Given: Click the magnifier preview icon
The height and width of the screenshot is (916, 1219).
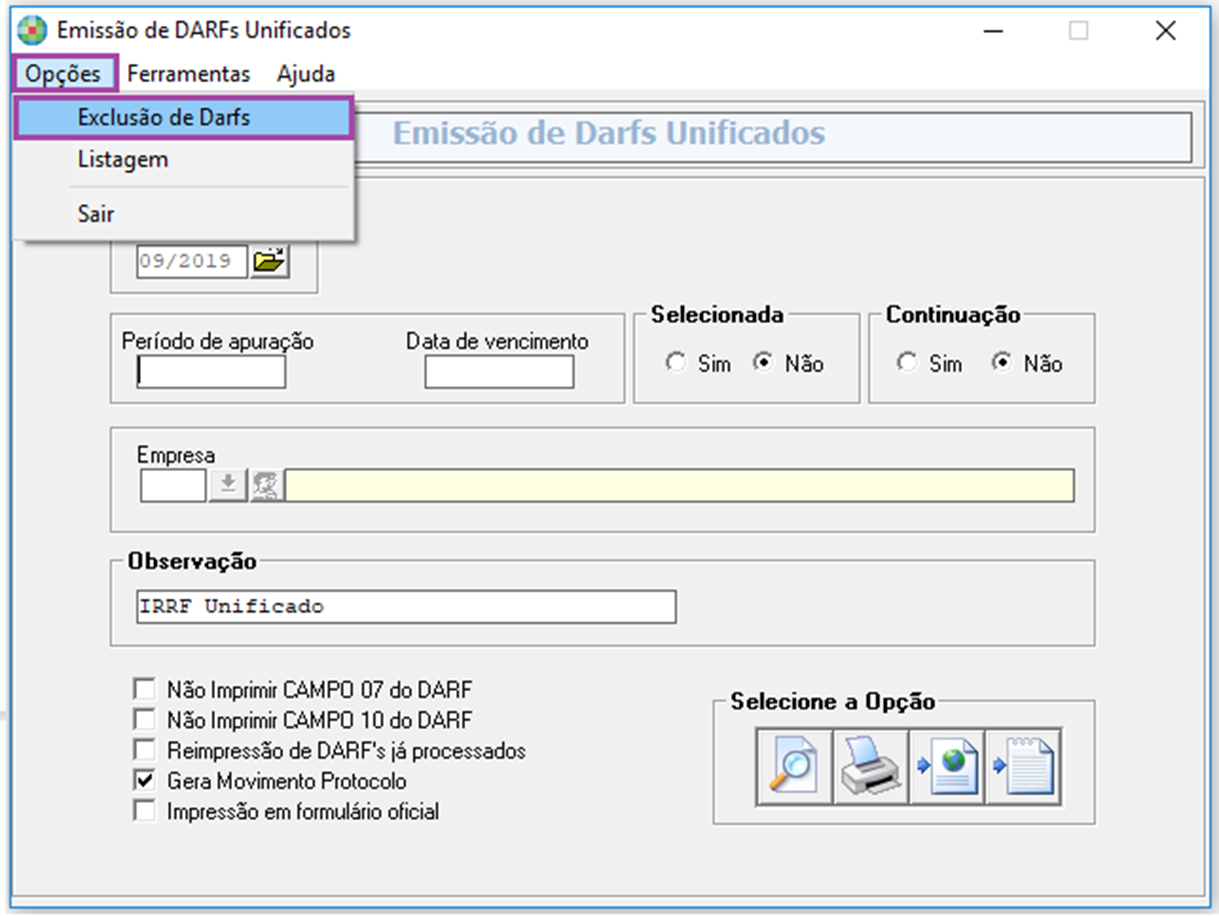Looking at the screenshot, I should [x=794, y=766].
